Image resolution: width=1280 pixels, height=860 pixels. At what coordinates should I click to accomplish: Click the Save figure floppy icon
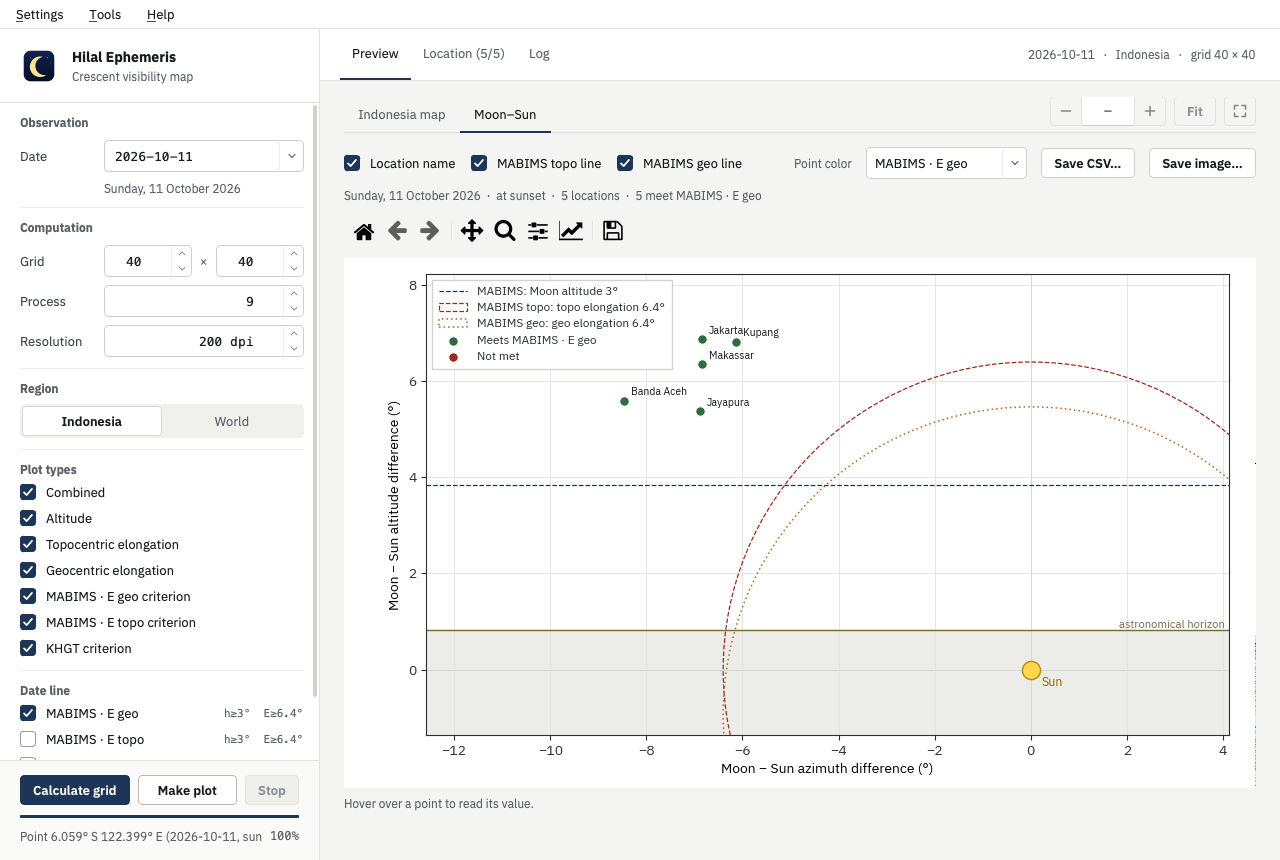613,231
